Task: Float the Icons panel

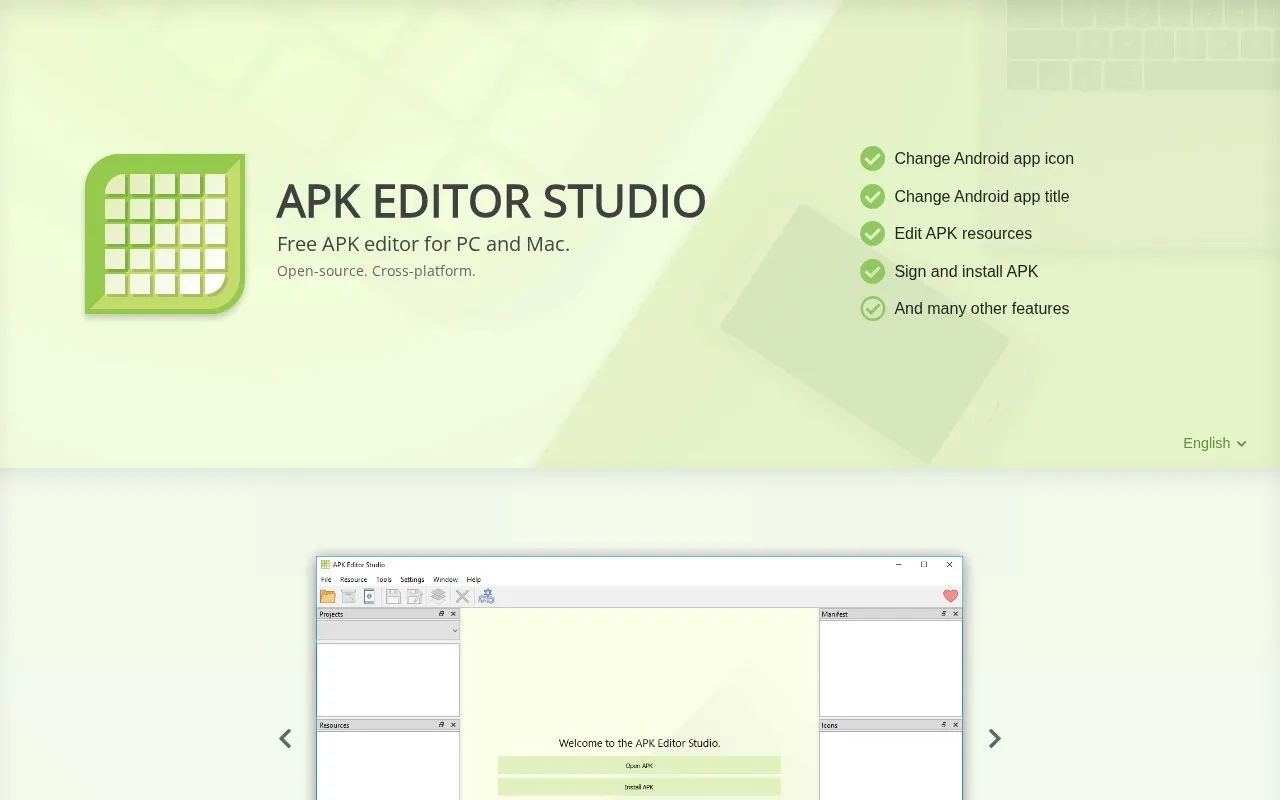Action: click(x=944, y=725)
